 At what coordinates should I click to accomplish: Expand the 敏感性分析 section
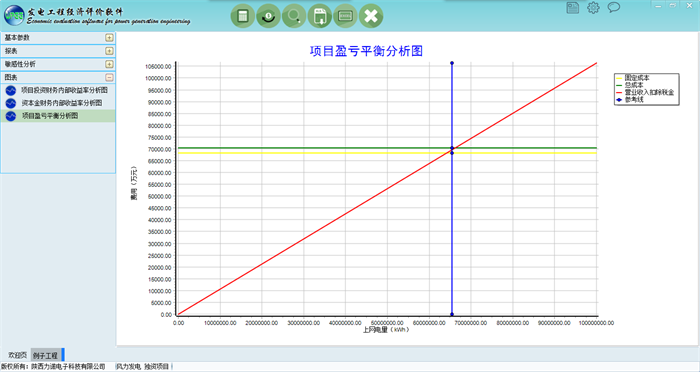(x=109, y=64)
